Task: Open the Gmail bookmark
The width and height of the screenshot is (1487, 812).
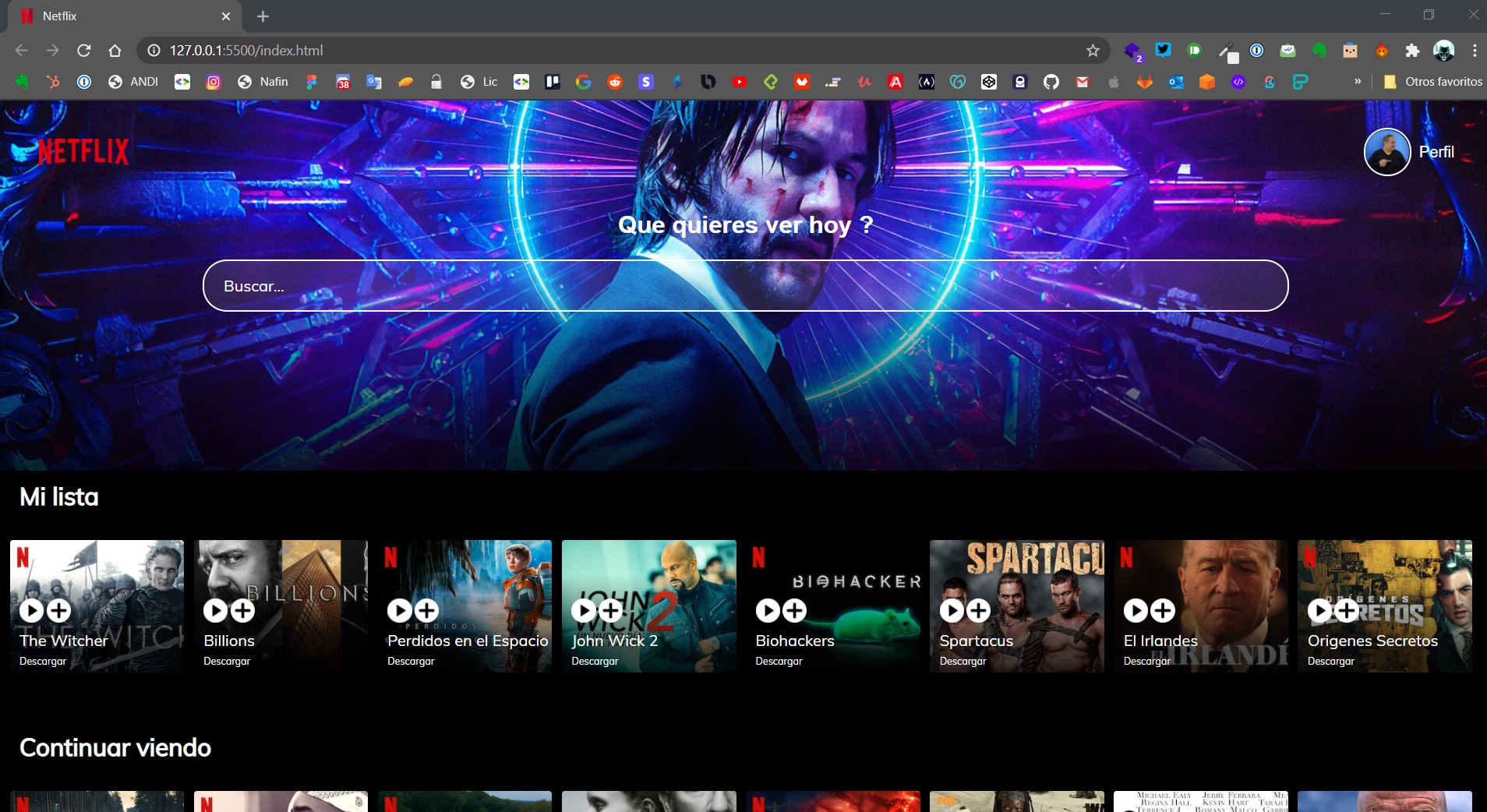Action: pos(1082,82)
